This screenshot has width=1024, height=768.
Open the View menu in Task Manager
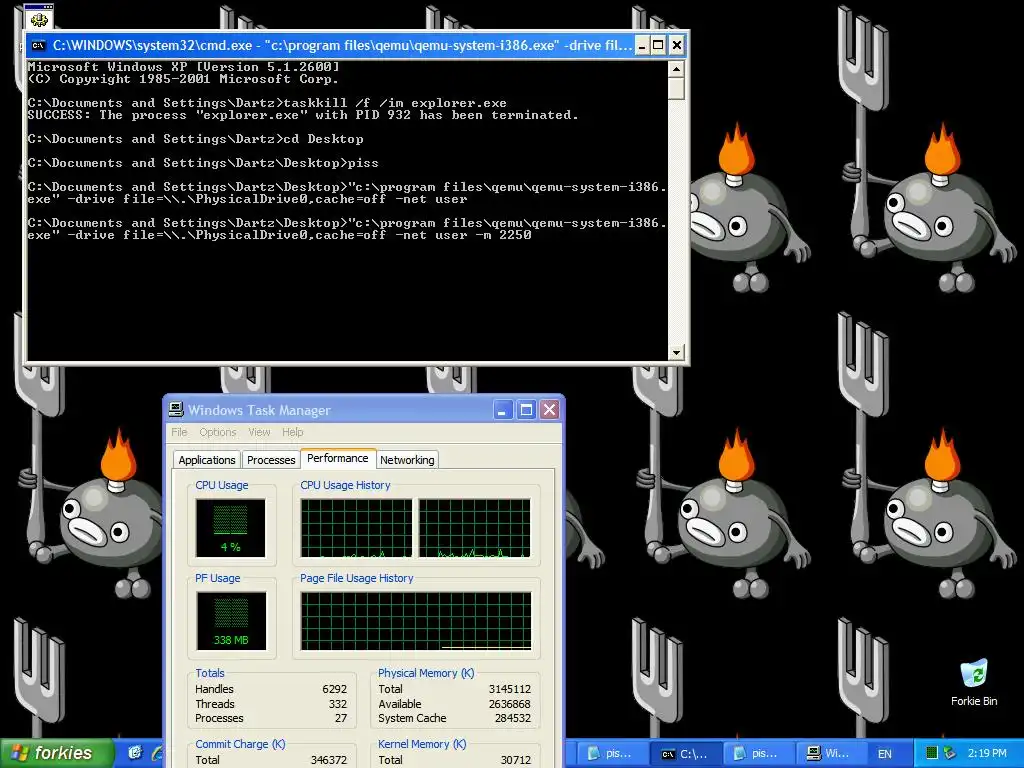(x=259, y=432)
